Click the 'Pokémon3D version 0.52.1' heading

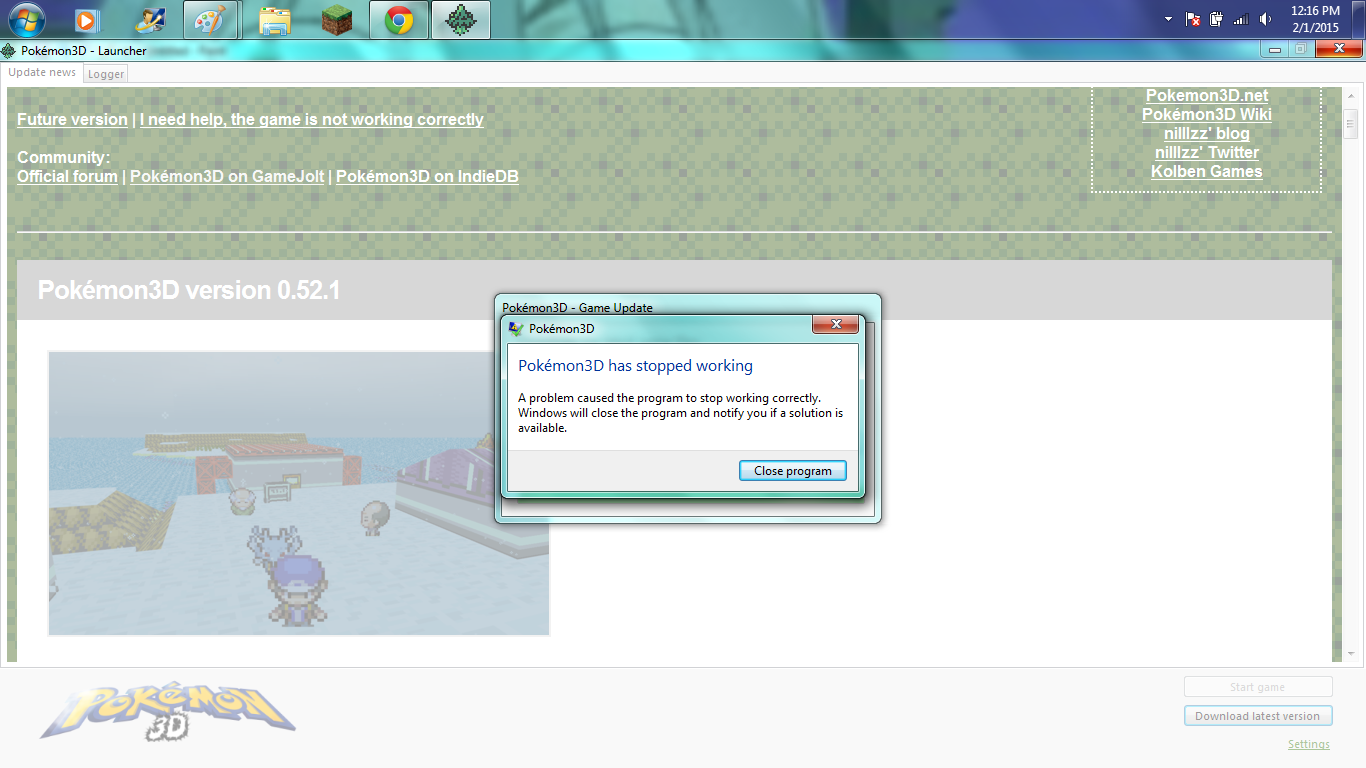coord(189,290)
